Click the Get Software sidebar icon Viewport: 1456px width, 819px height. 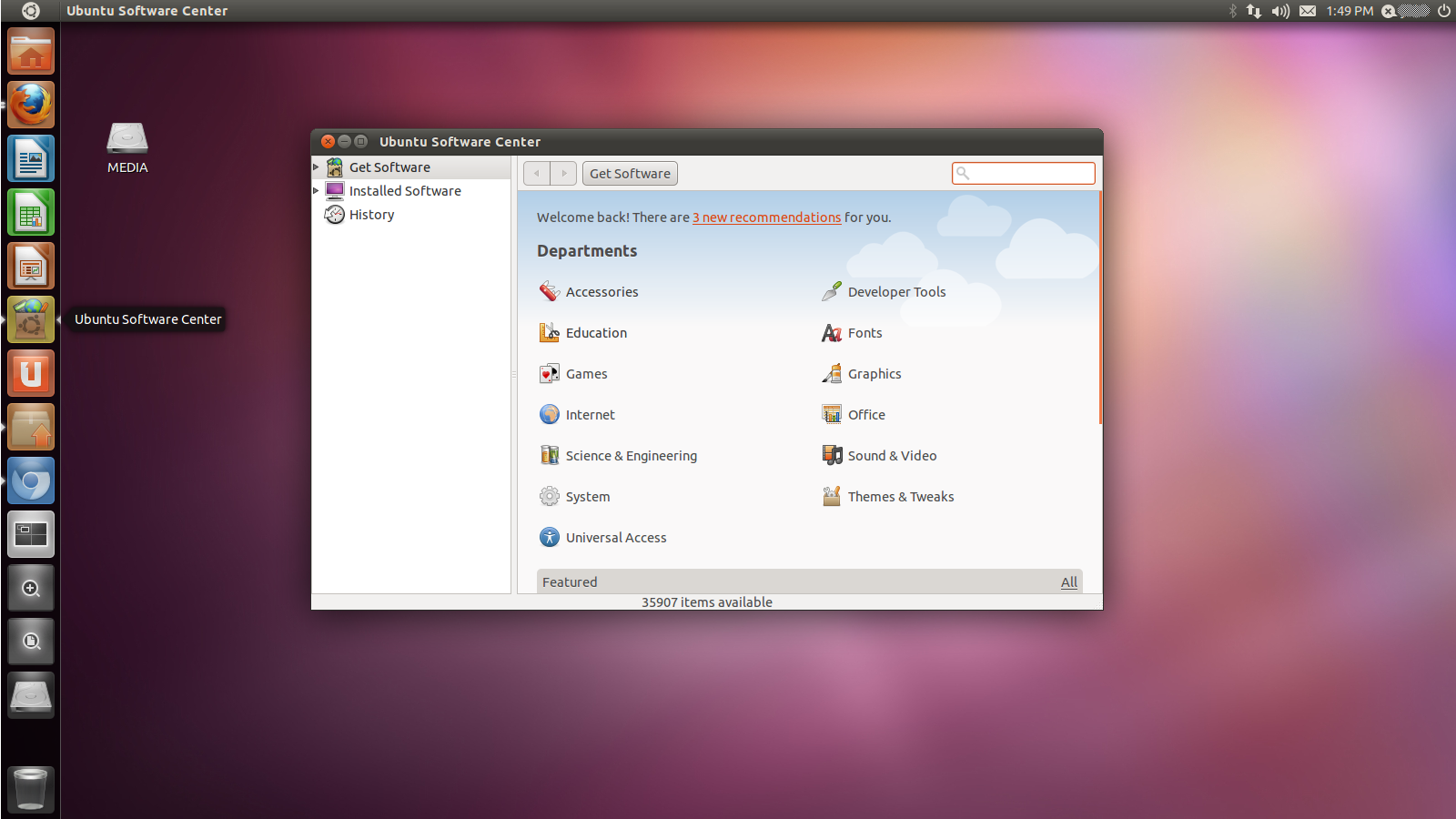click(335, 167)
